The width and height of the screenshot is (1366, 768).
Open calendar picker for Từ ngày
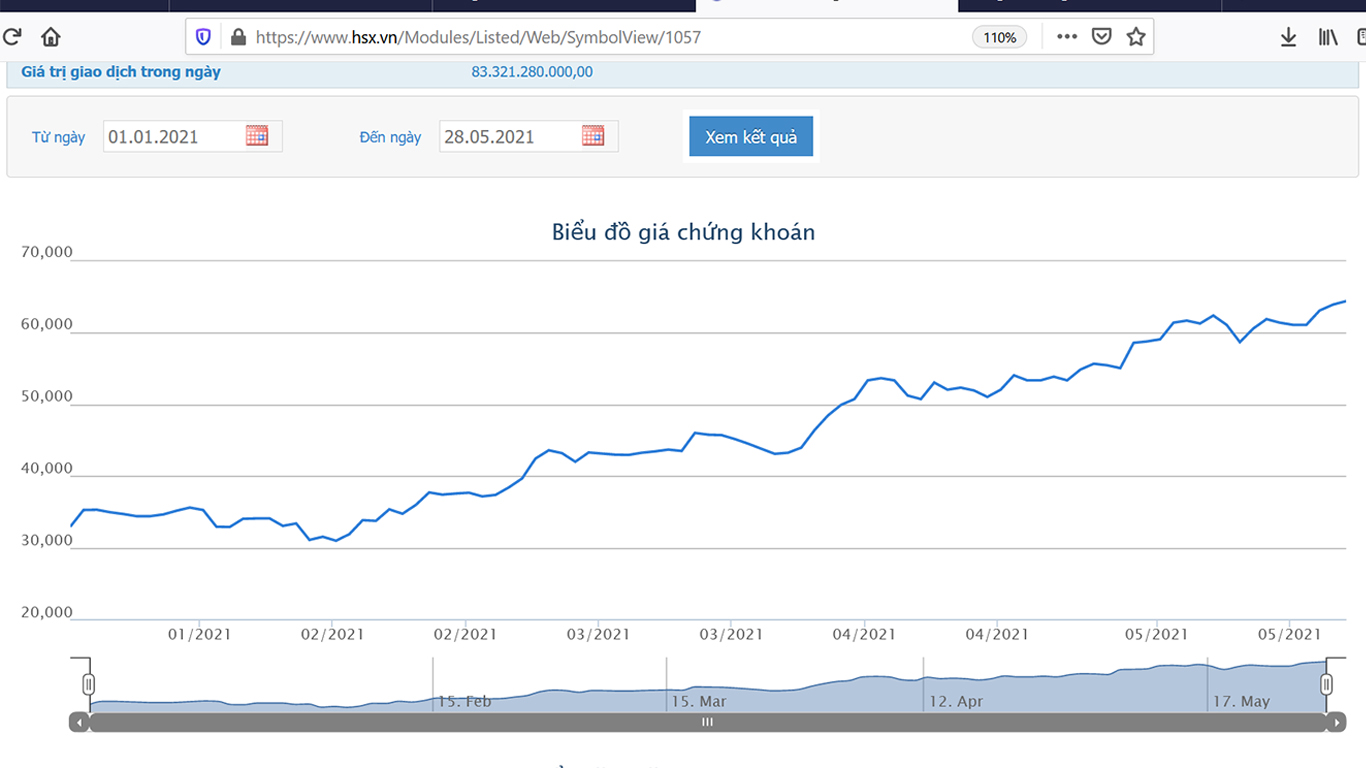coord(257,136)
